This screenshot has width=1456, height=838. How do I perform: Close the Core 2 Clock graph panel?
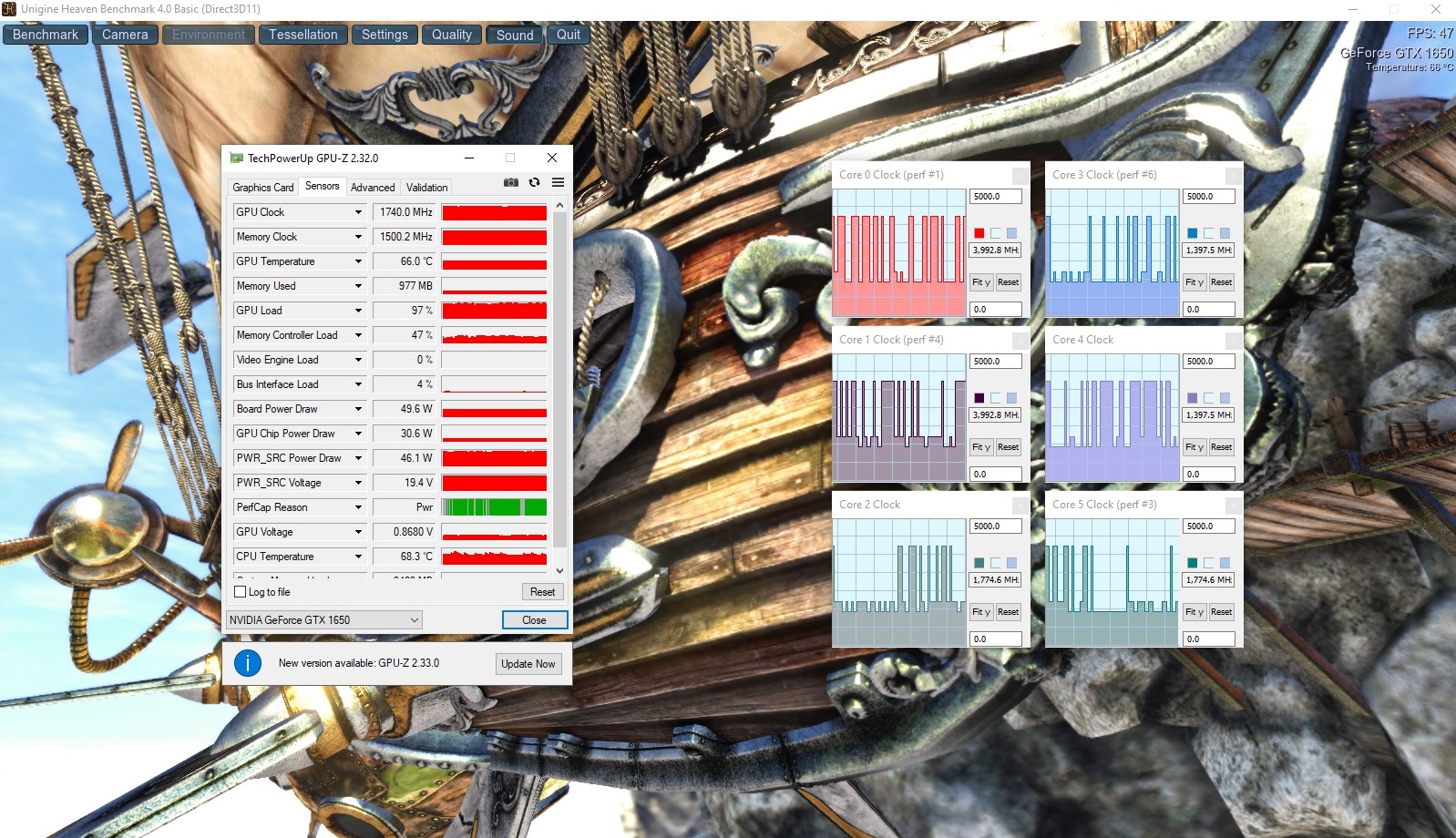coord(1020,505)
